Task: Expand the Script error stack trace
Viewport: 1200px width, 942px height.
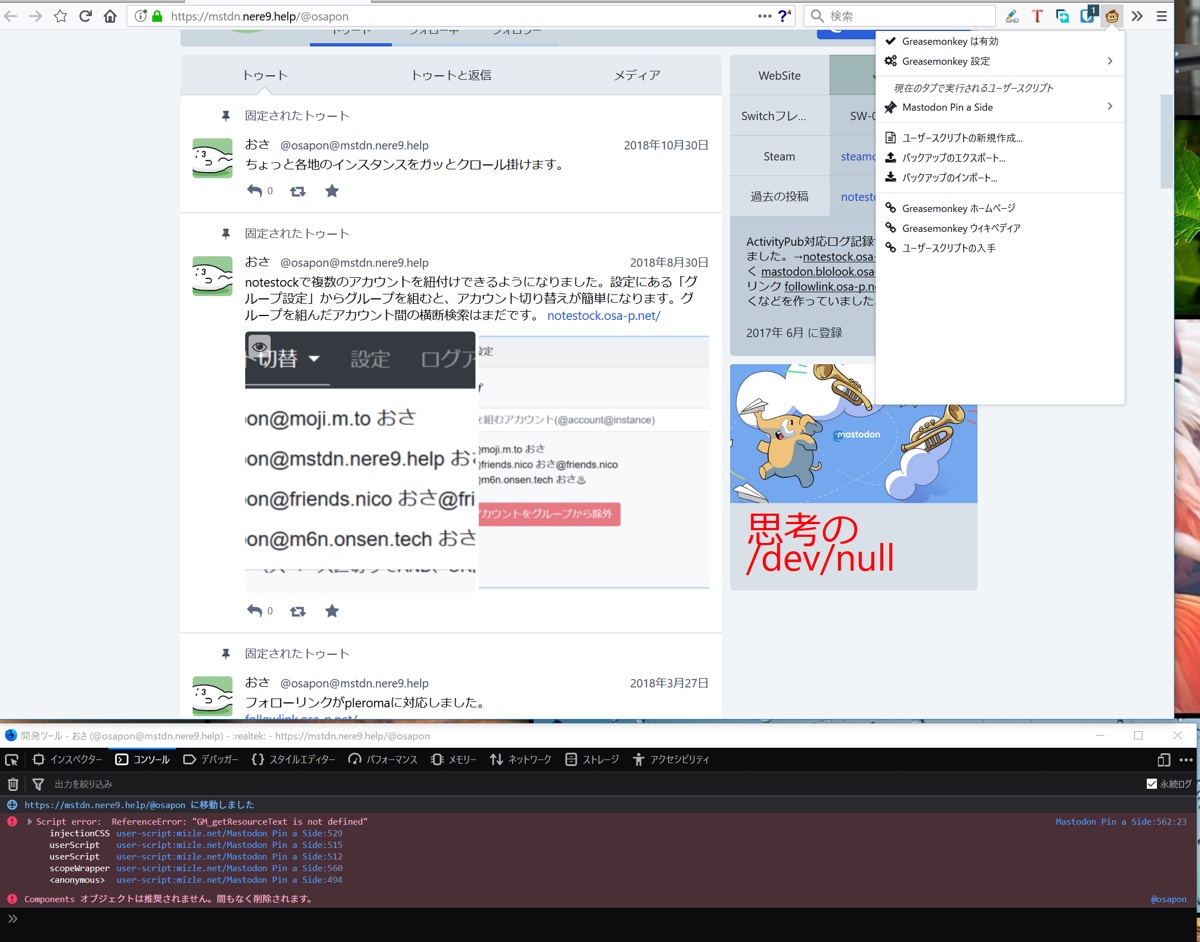Action: point(29,822)
